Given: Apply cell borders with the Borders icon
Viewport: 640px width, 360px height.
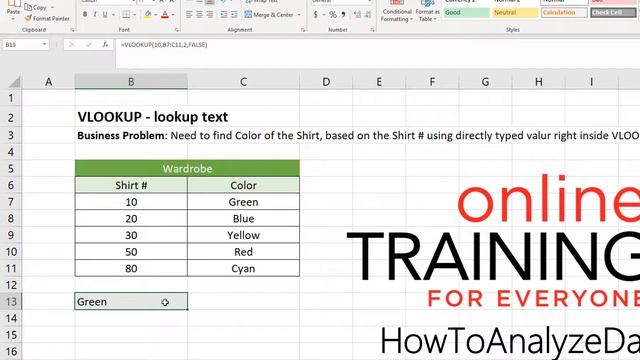Looking at the screenshot, I should 126,15.
